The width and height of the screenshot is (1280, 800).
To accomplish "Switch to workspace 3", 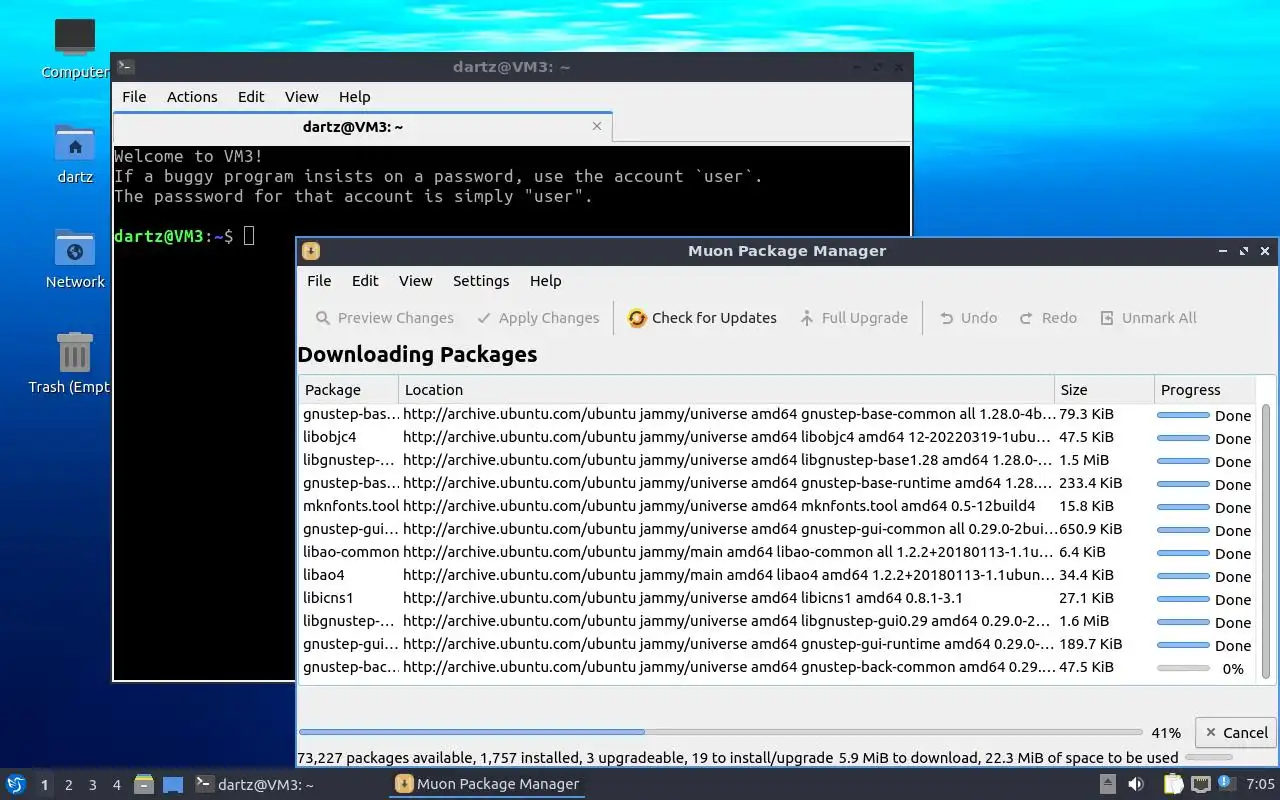I will 93,785.
